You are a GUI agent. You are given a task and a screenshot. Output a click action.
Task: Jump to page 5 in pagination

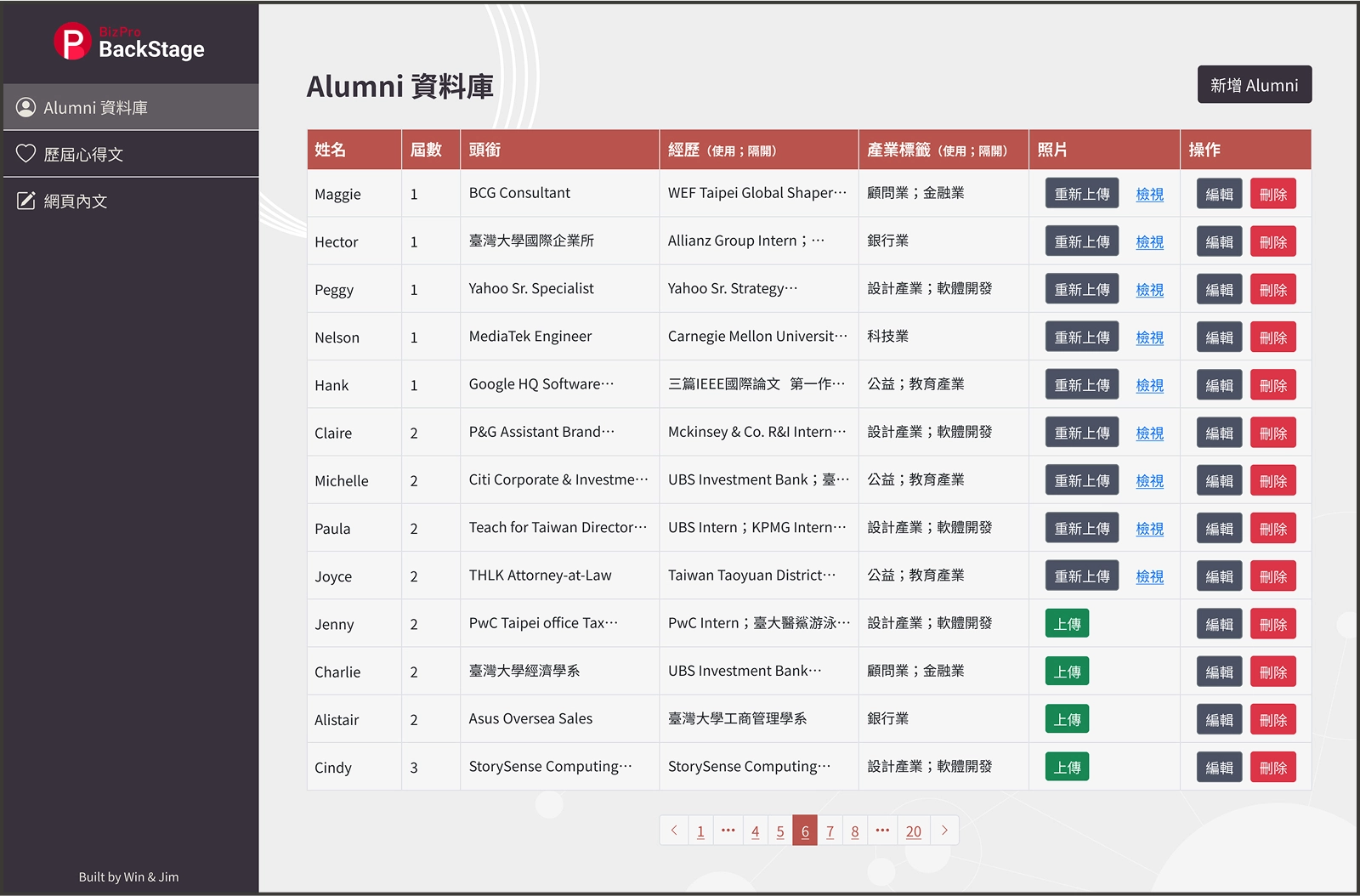point(780,831)
